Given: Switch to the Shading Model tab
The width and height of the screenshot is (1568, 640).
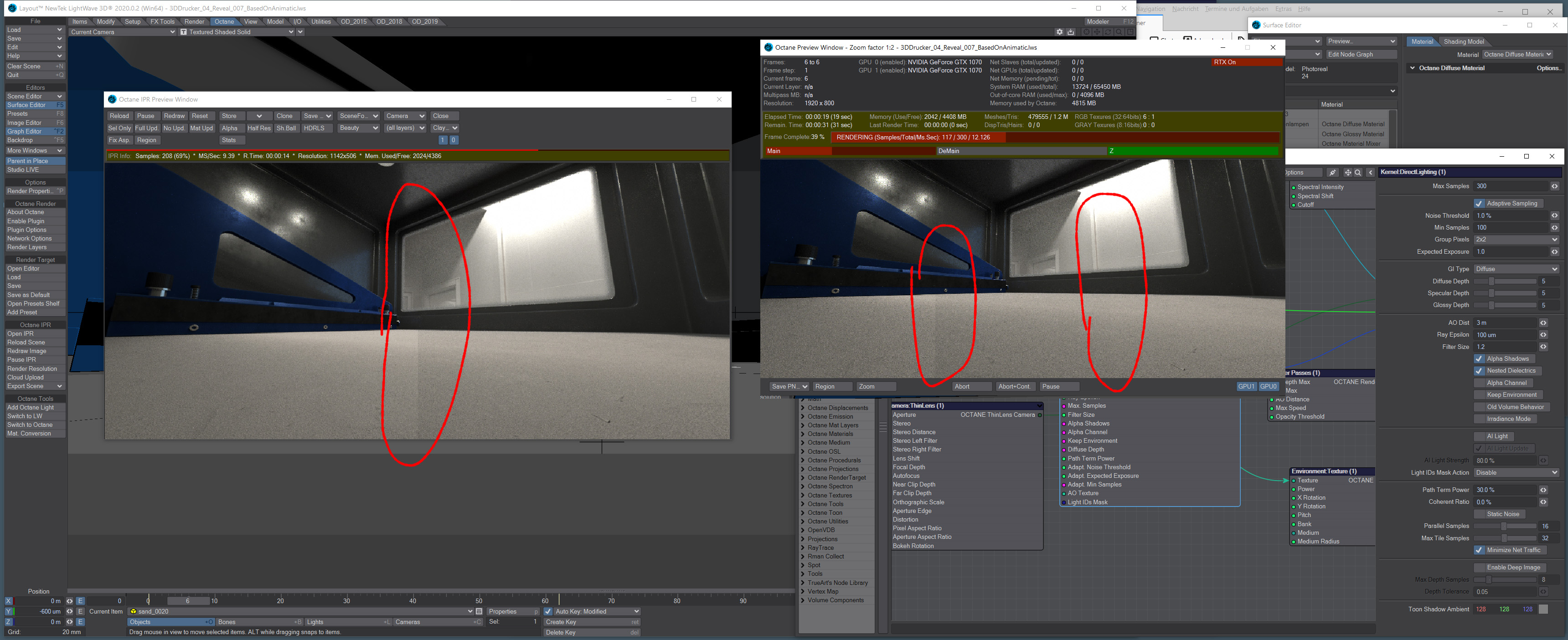Looking at the screenshot, I should click(x=1463, y=41).
